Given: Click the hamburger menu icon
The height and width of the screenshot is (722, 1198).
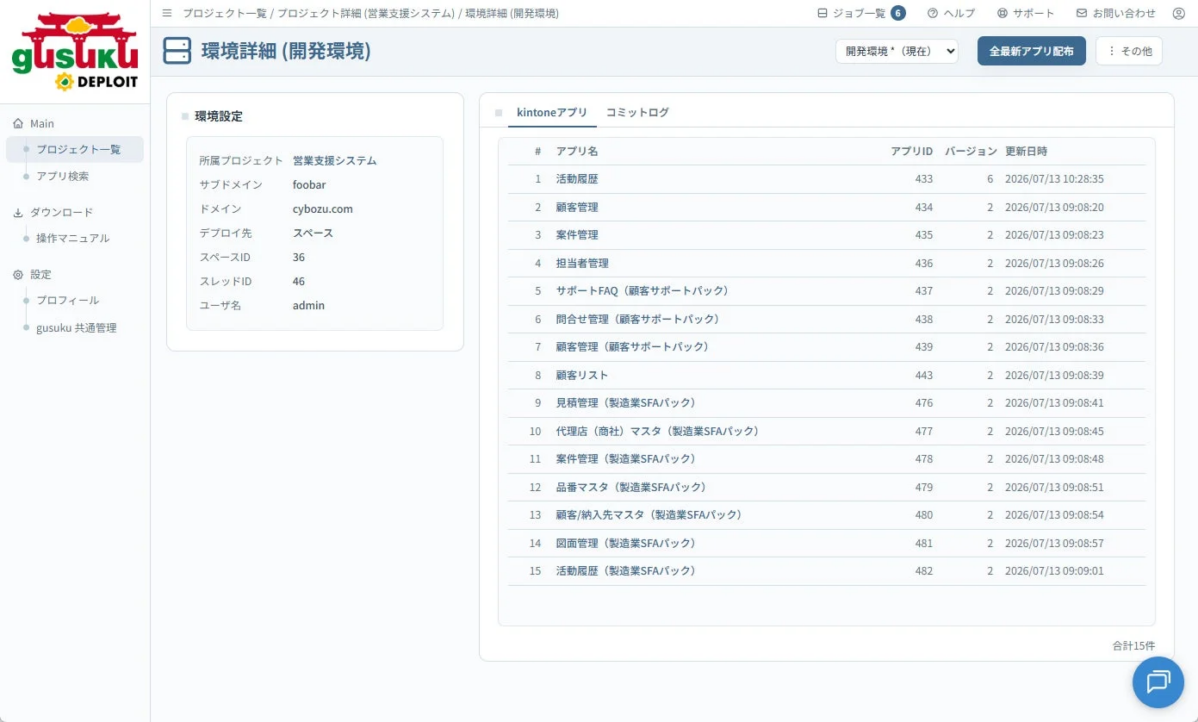Looking at the screenshot, I should tap(167, 13).
